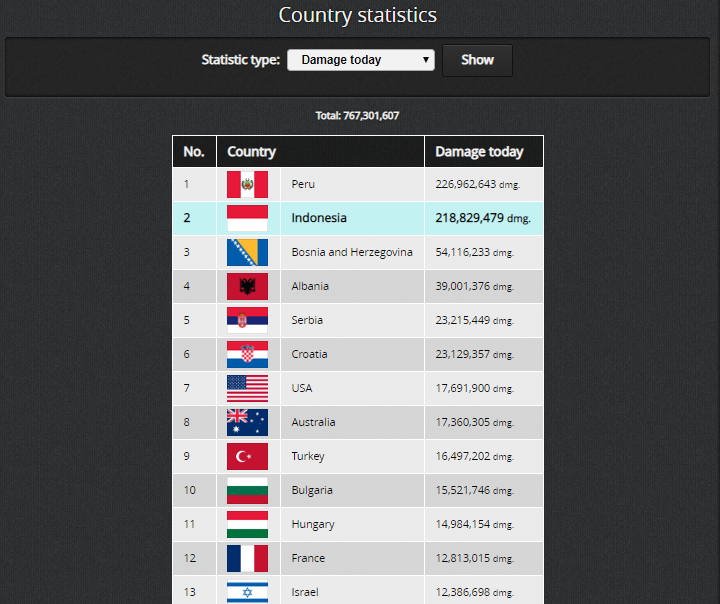Click the Australia flag icon
This screenshot has height=604, width=720.
tap(247, 422)
